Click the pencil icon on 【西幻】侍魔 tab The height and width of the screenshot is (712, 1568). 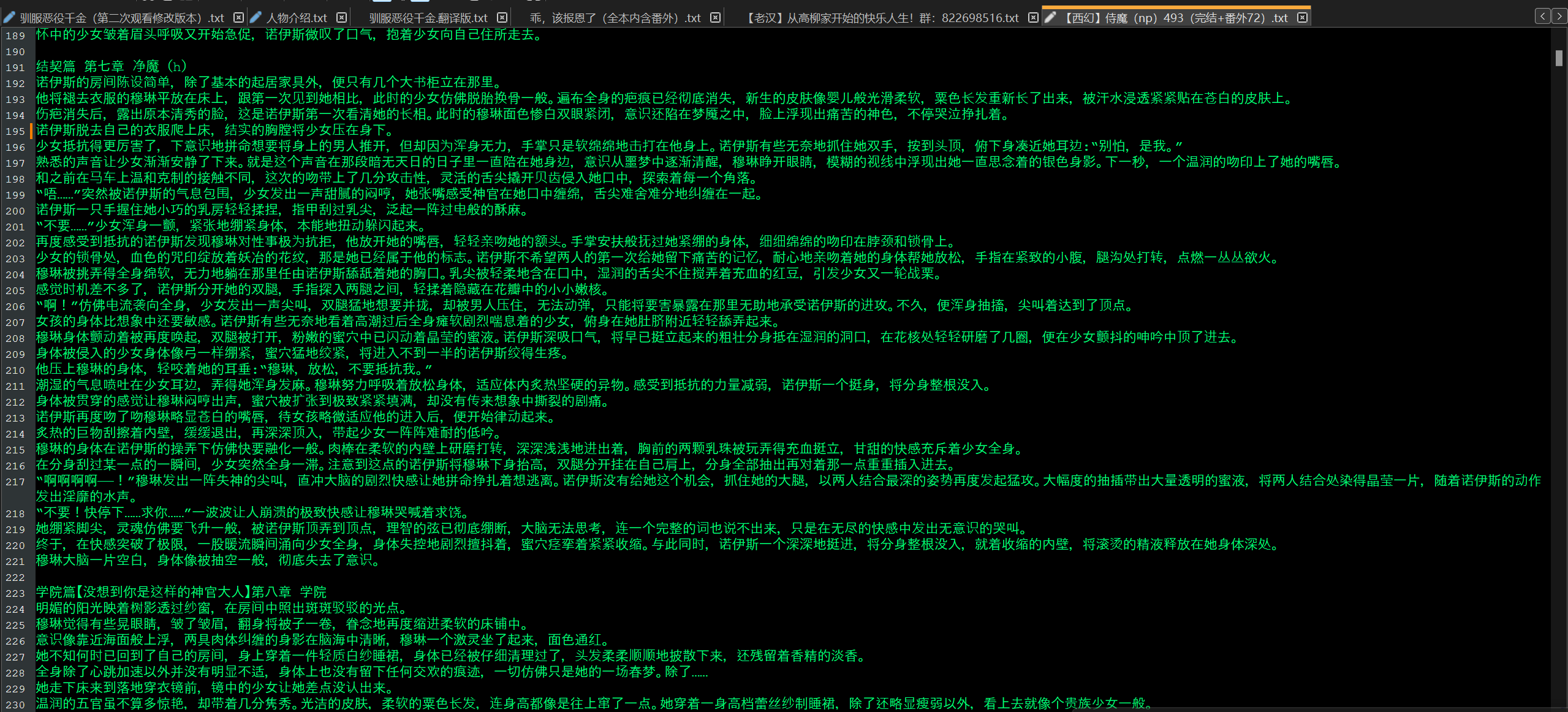1050,18
